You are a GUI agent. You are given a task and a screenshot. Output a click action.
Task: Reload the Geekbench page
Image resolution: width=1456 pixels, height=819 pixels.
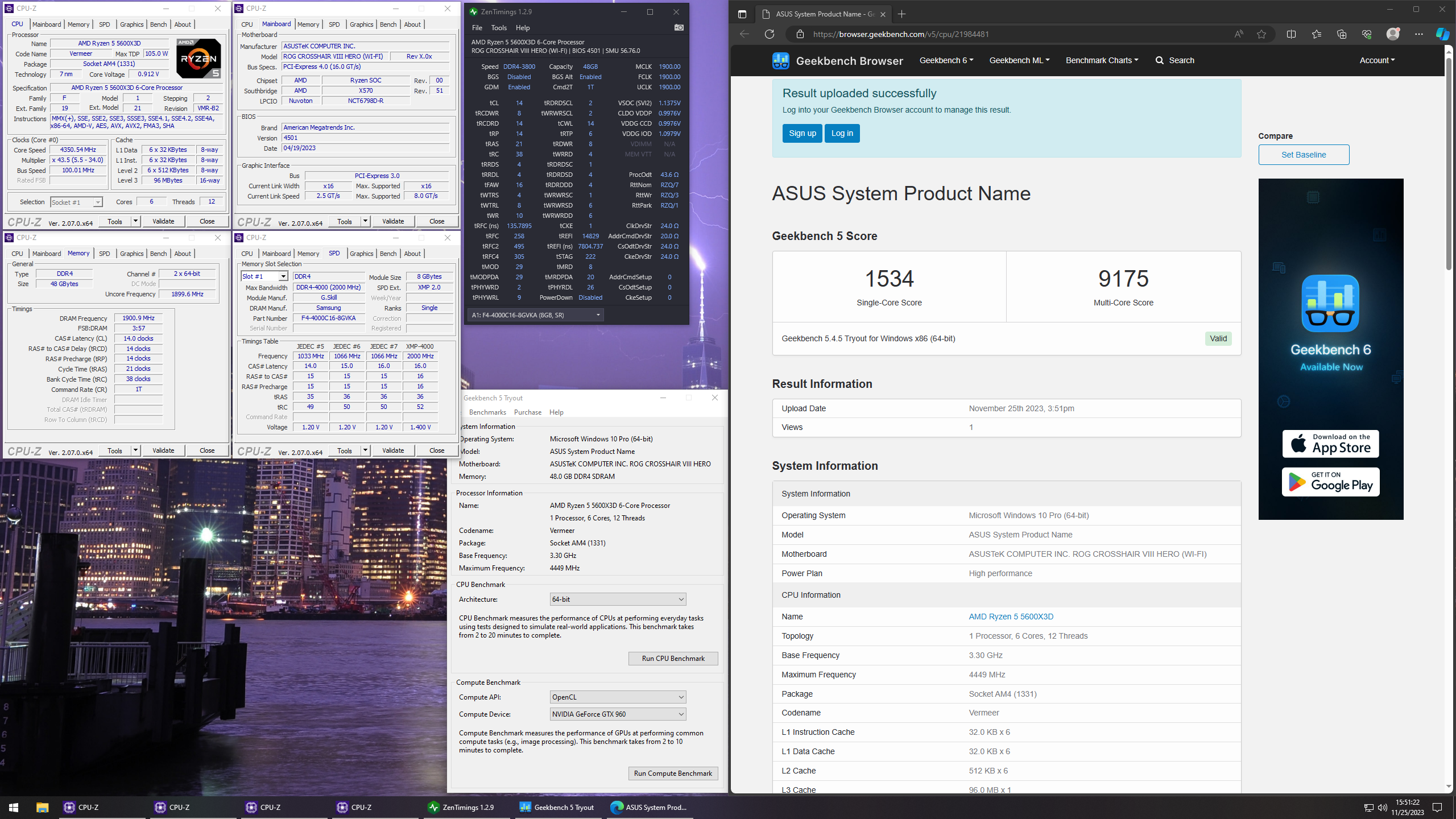click(770, 34)
